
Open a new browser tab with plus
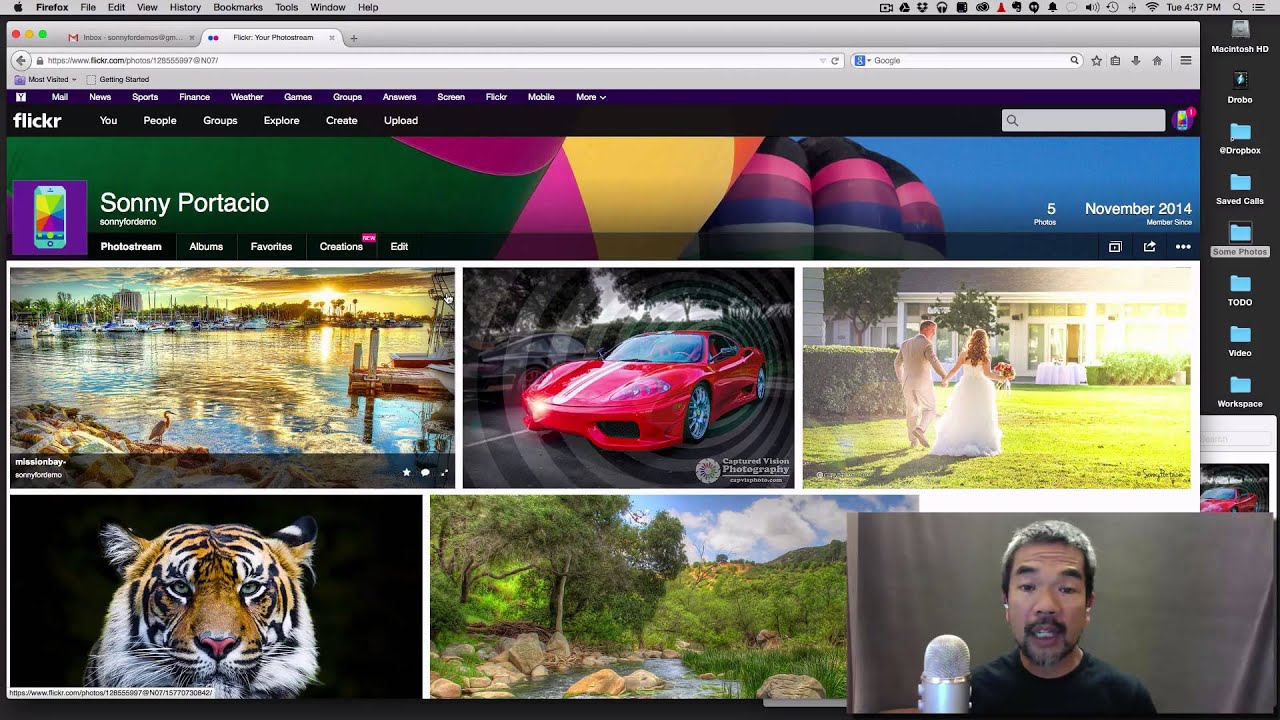[353, 38]
